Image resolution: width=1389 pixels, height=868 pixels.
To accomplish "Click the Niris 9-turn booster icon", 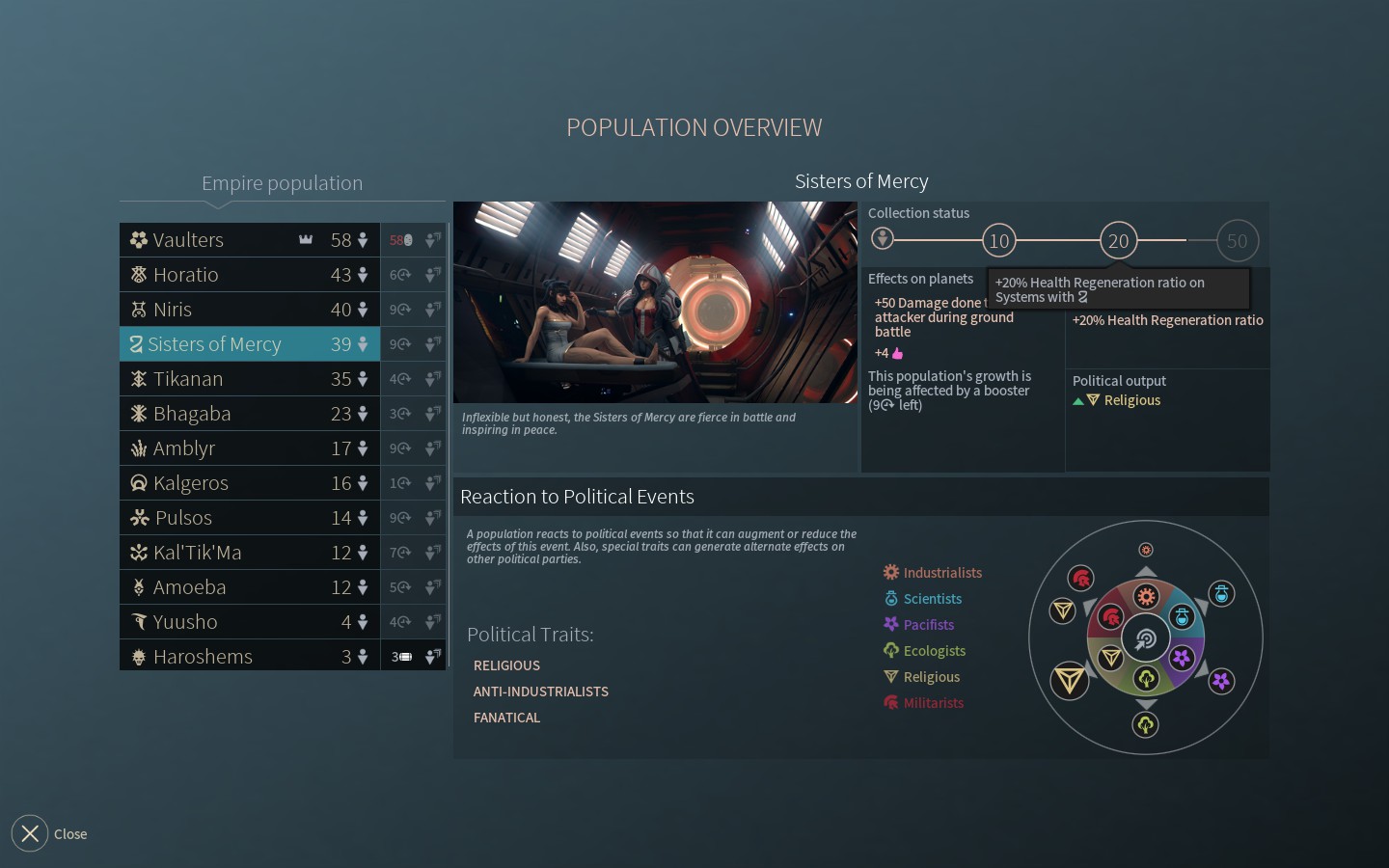I will click(x=400, y=310).
